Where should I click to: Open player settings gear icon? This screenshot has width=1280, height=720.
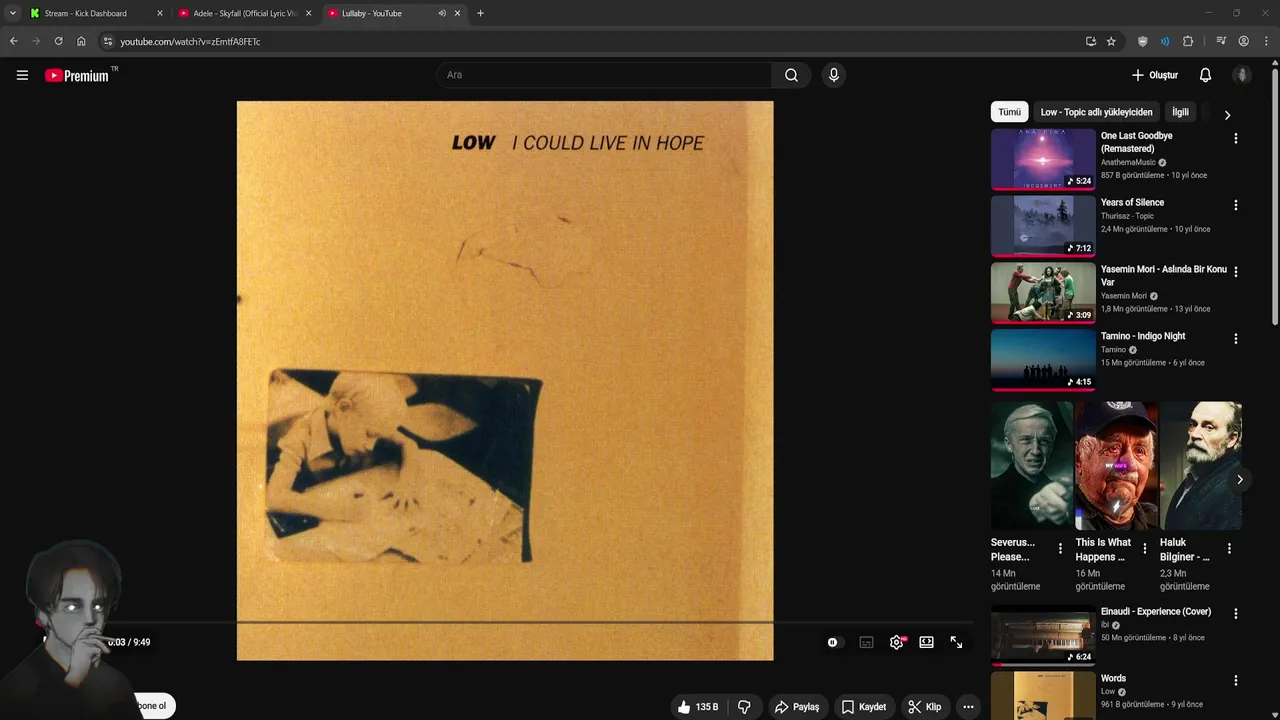(897, 642)
